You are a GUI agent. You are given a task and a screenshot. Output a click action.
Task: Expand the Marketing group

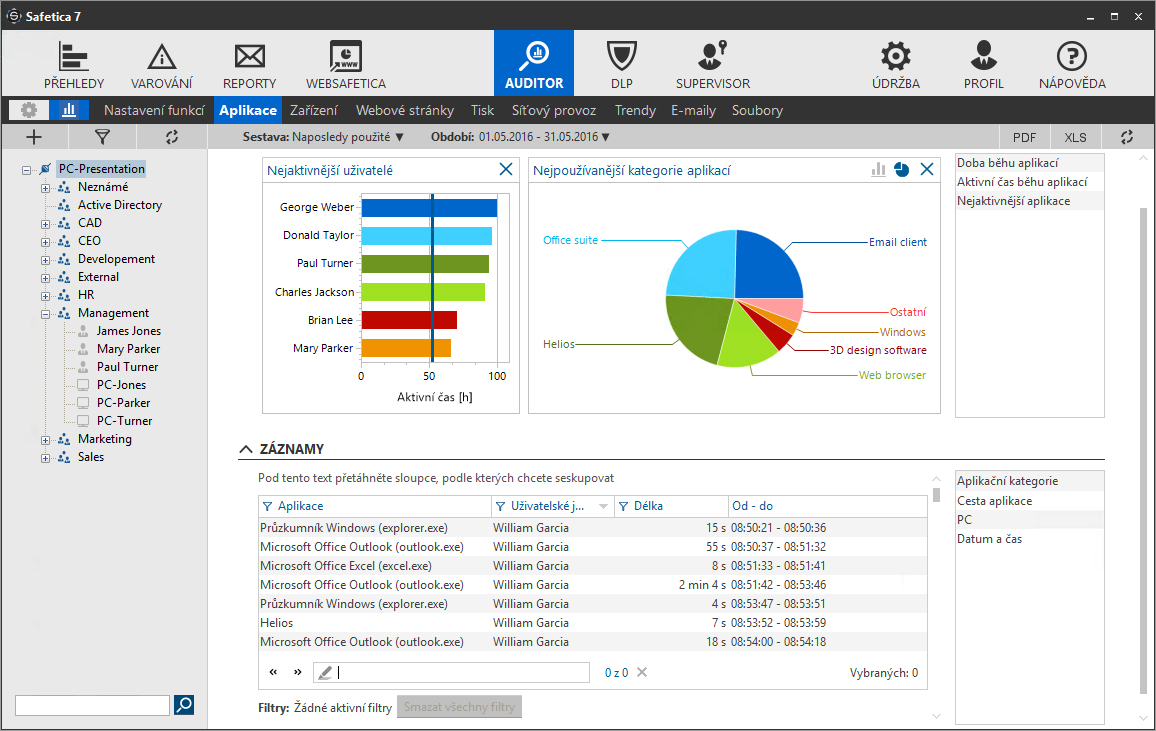click(x=45, y=440)
